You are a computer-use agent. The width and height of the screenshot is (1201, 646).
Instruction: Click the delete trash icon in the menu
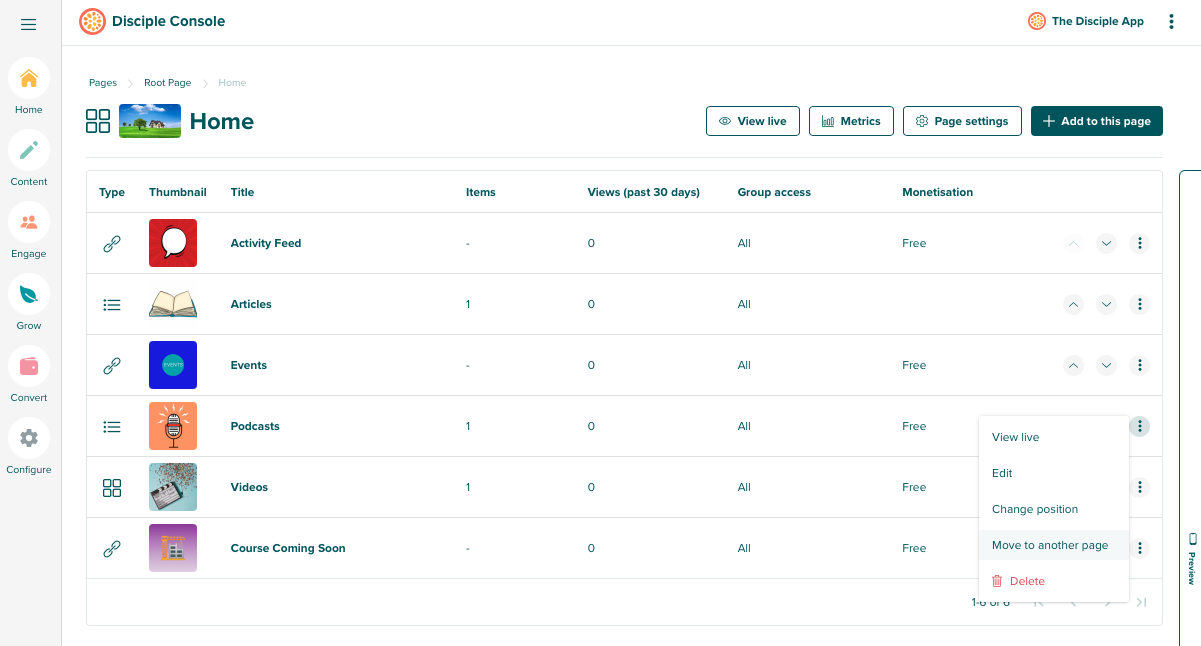997,581
